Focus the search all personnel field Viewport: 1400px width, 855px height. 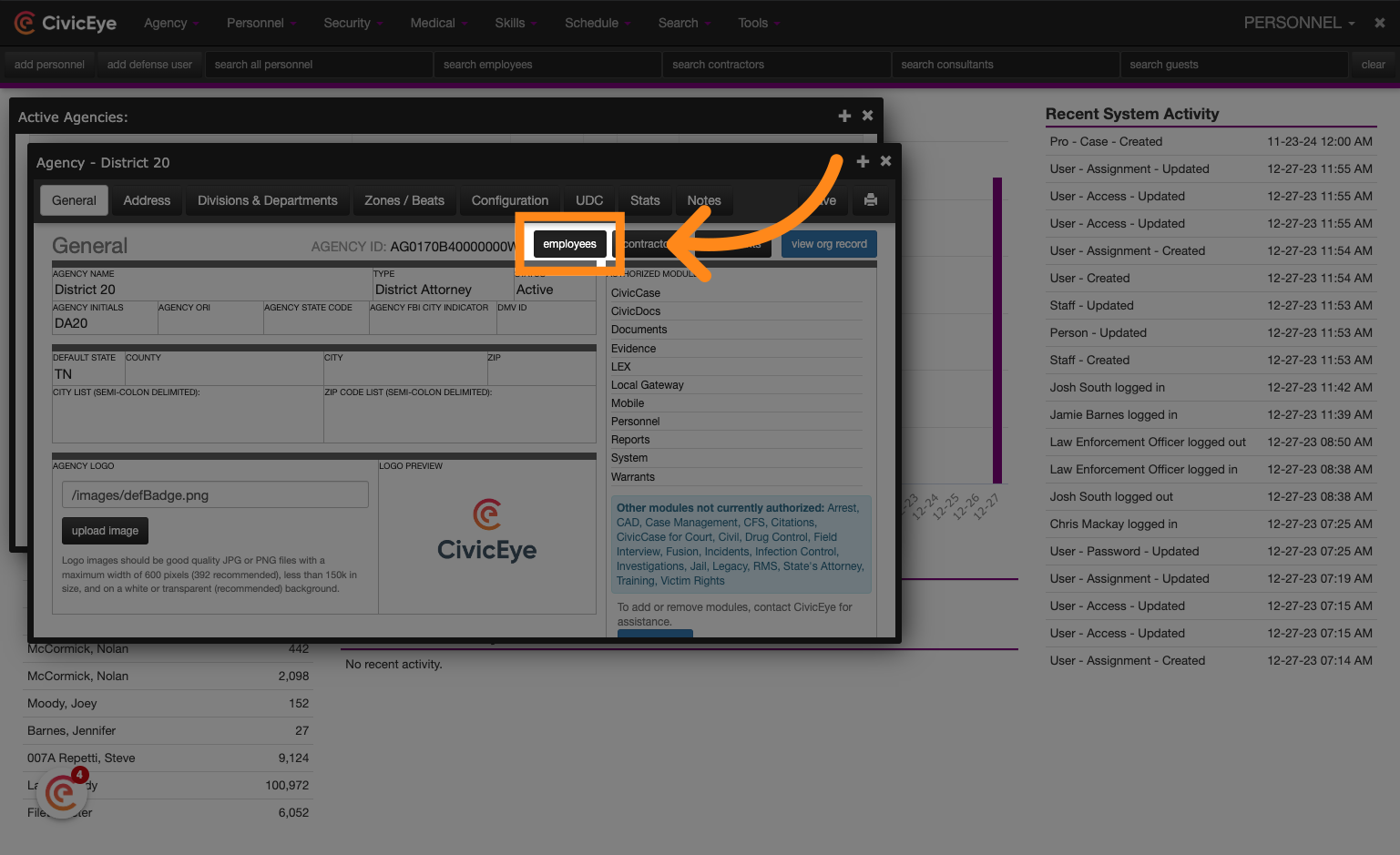(x=319, y=65)
